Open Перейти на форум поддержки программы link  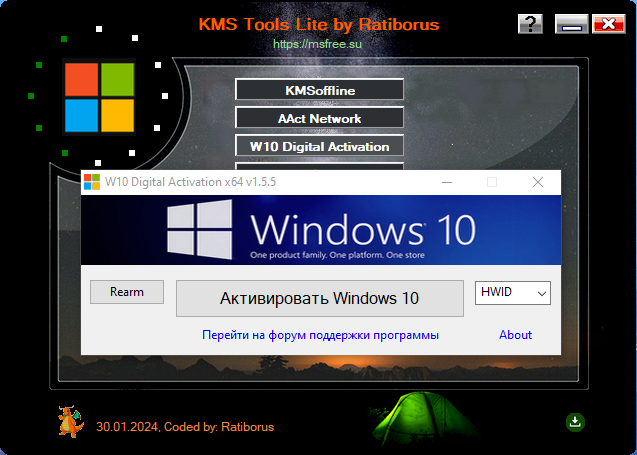(320, 335)
